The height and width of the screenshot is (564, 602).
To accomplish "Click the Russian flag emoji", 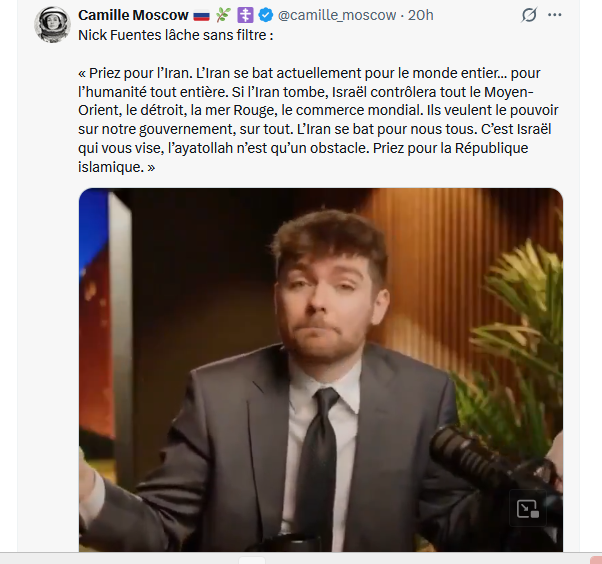I will pyautogui.click(x=201, y=16).
